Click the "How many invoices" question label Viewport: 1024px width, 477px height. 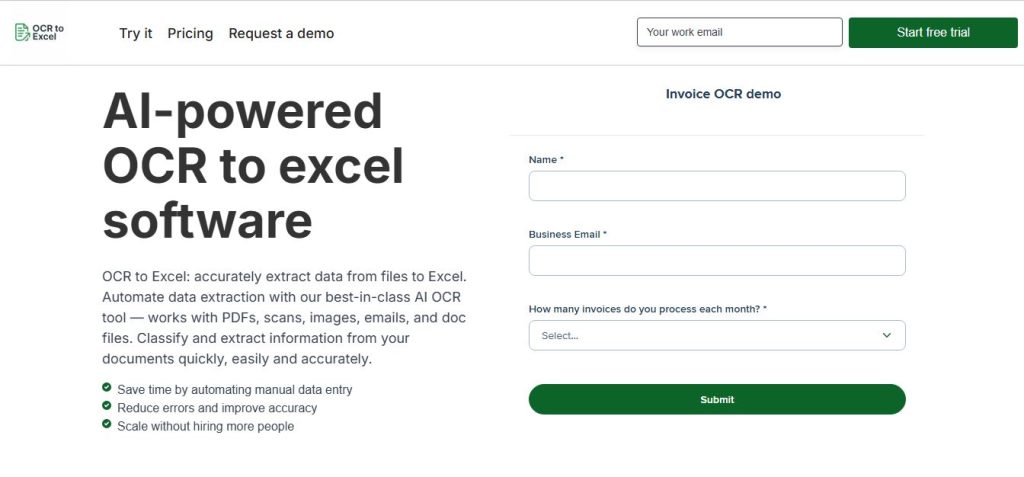click(x=647, y=309)
